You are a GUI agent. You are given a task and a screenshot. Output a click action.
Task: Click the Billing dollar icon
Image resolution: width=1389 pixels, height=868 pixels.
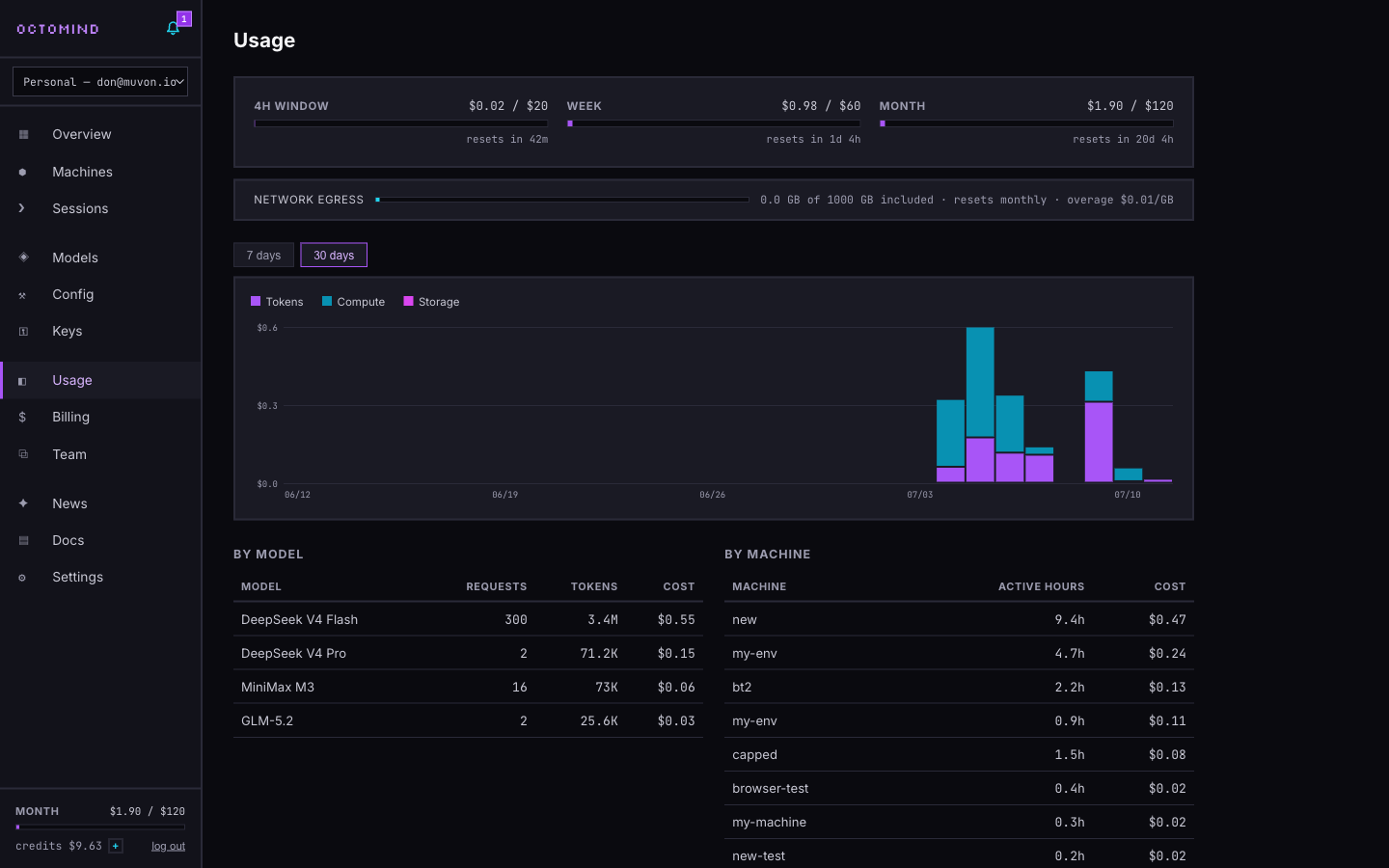[x=23, y=417]
